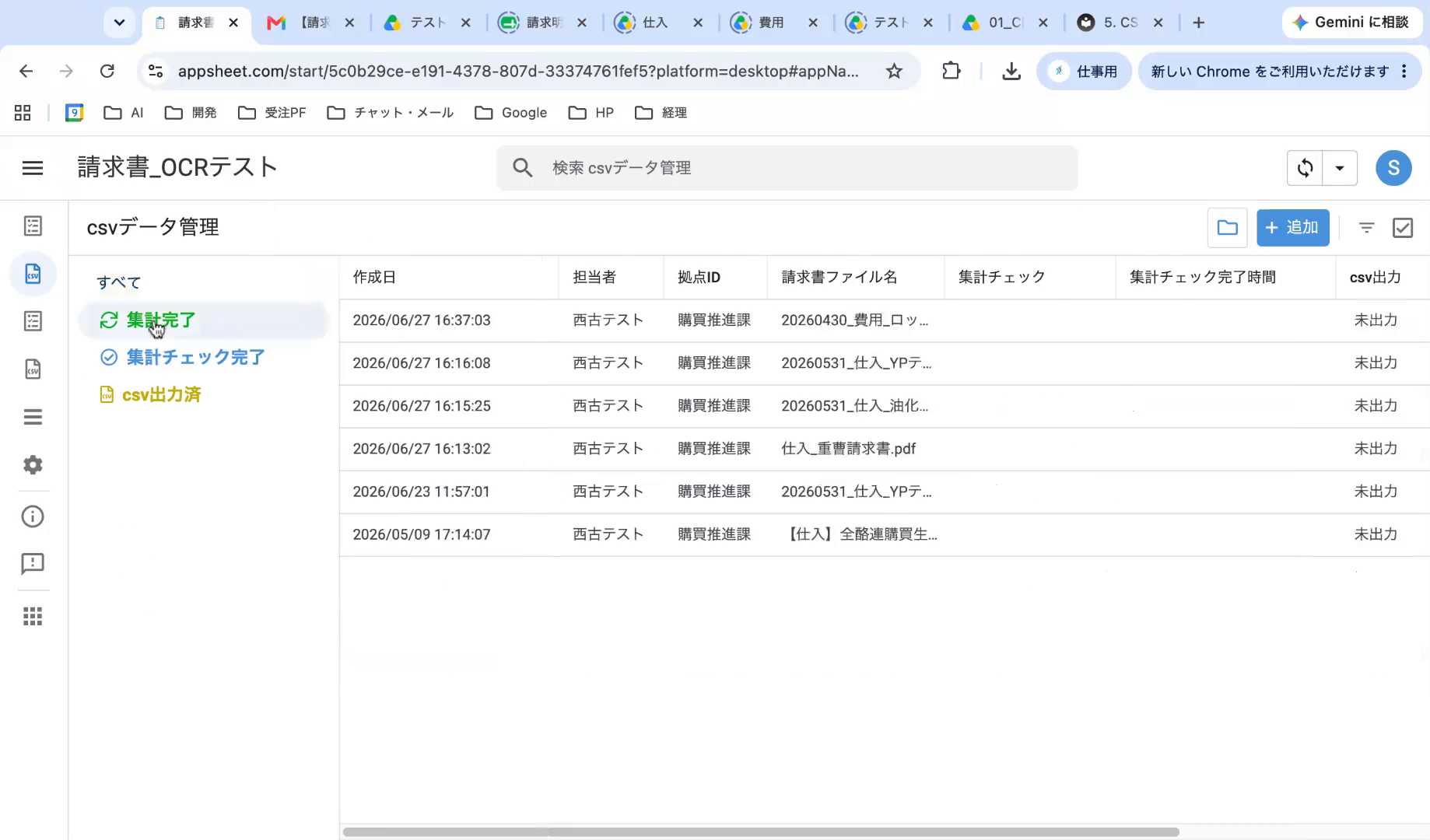Open the sidebar feedback speech bubble icon

coord(33,564)
